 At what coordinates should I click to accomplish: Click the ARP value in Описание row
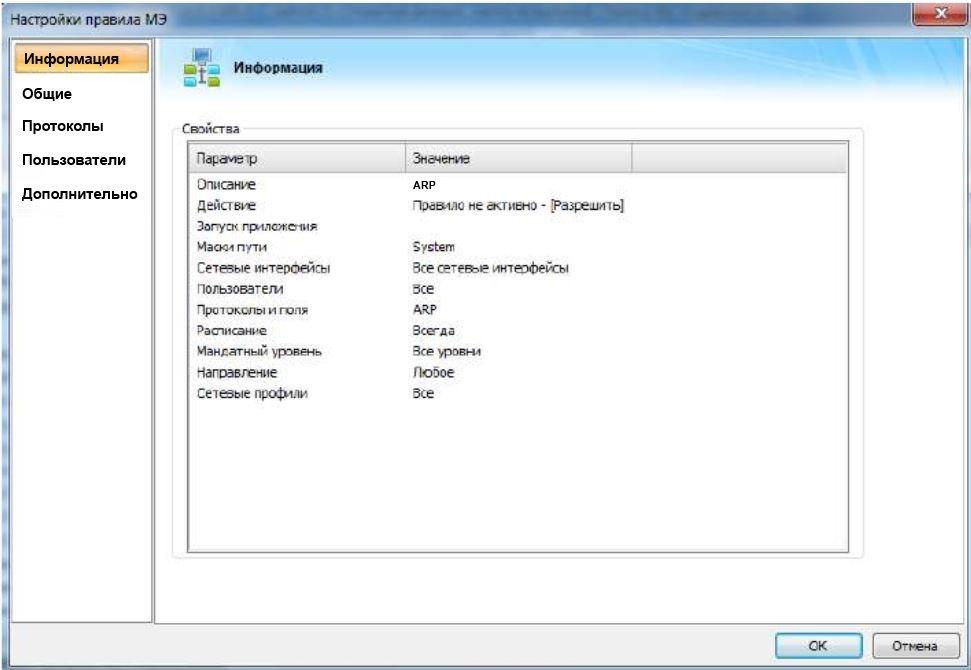(424, 185)
